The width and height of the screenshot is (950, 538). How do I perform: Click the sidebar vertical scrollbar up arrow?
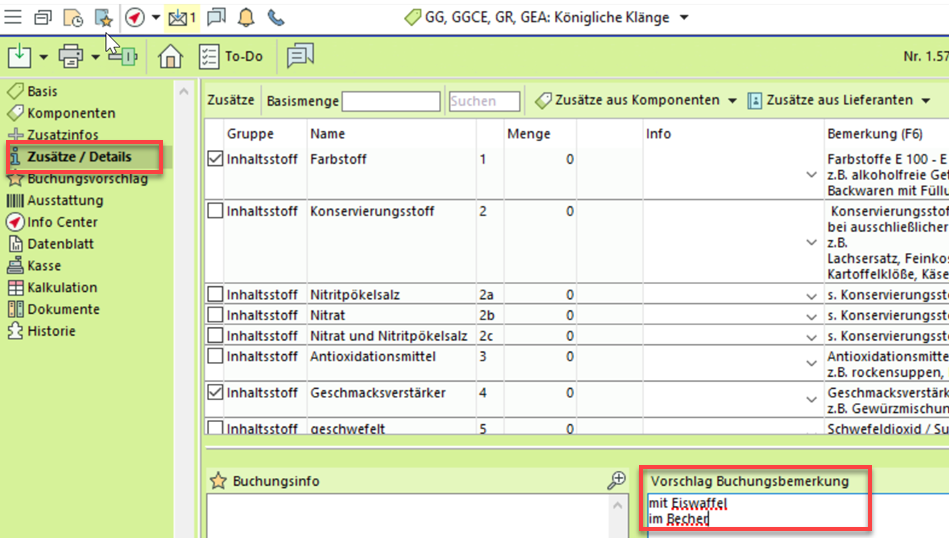[184, 92]
